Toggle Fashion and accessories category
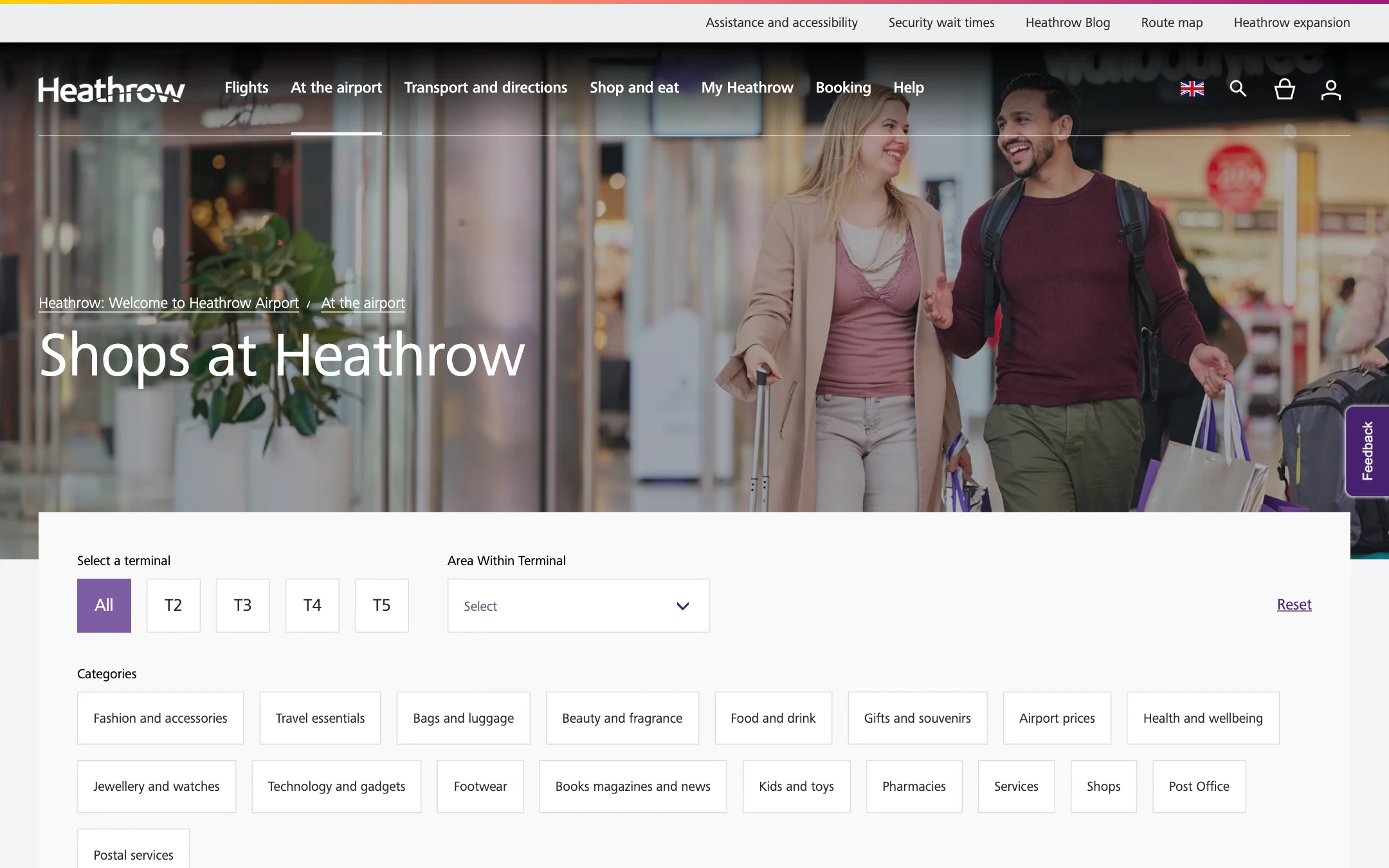 point(160,718)
